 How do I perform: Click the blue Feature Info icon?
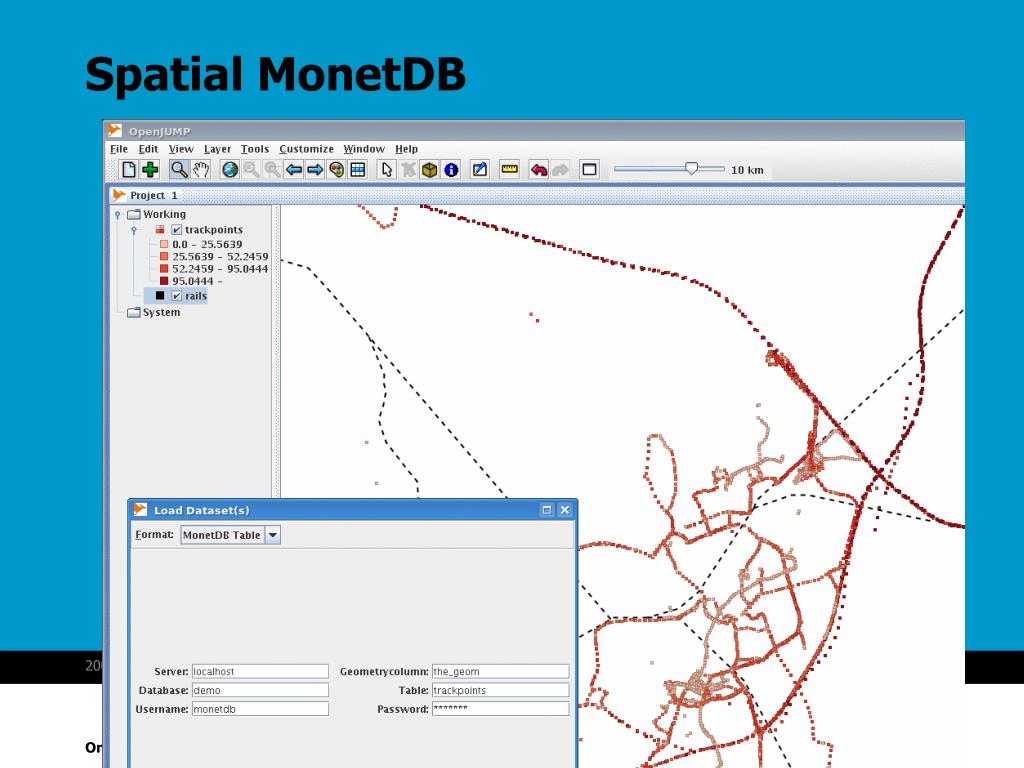[451, 170]
